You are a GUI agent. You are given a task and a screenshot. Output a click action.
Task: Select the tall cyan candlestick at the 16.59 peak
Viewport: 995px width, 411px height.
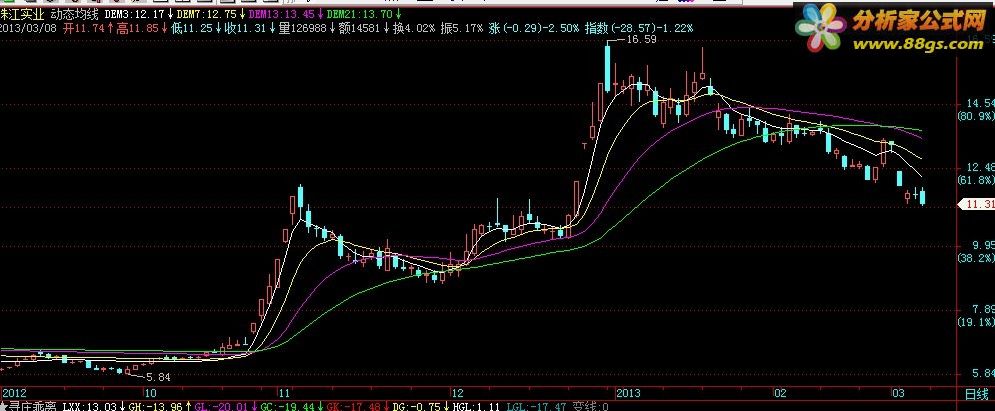(x=607, y=68)
